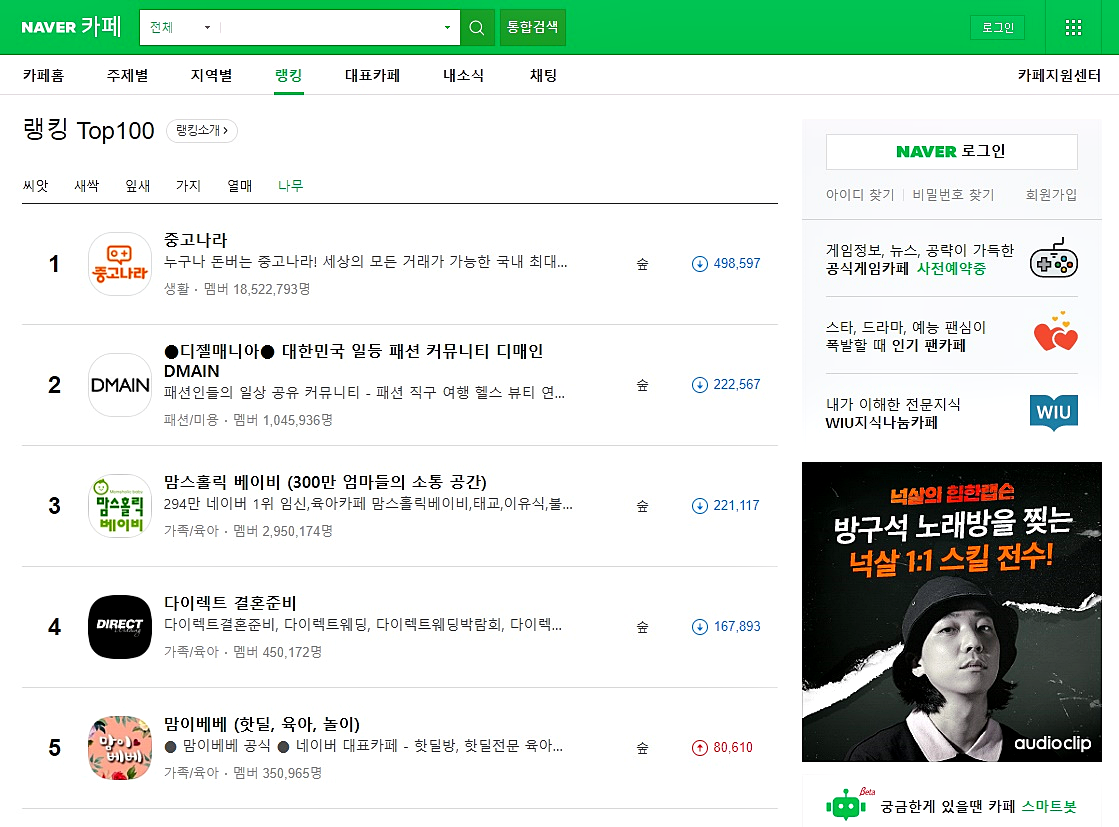The height and width of the screenshot is (827, 1119).
Task: Click the 숲 grade icon for 맘이베베
Action: [x=642, y=748]
